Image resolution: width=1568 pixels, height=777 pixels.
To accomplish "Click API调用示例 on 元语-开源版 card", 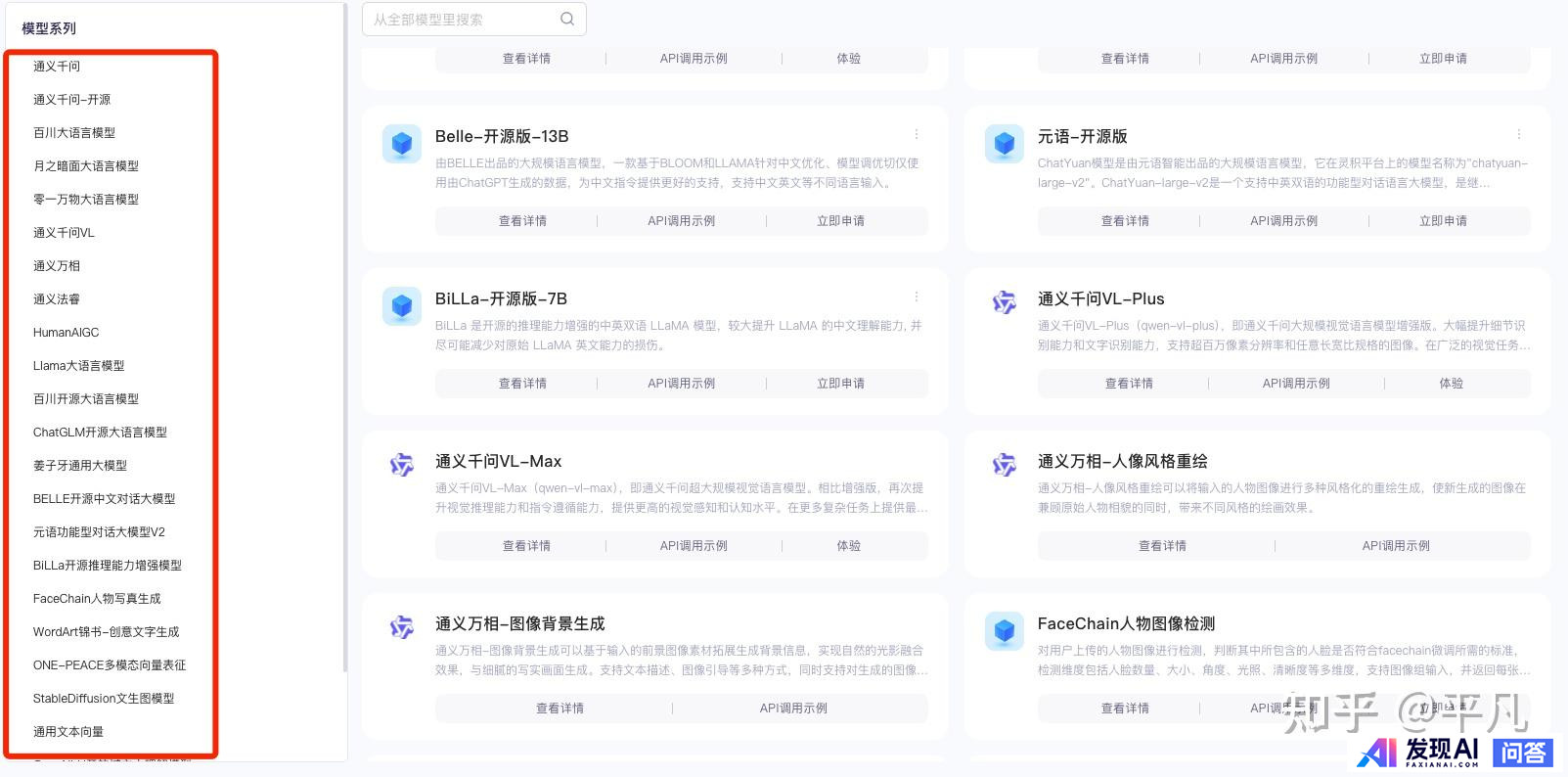I will pyautogui.click(x=1283, y=221).
